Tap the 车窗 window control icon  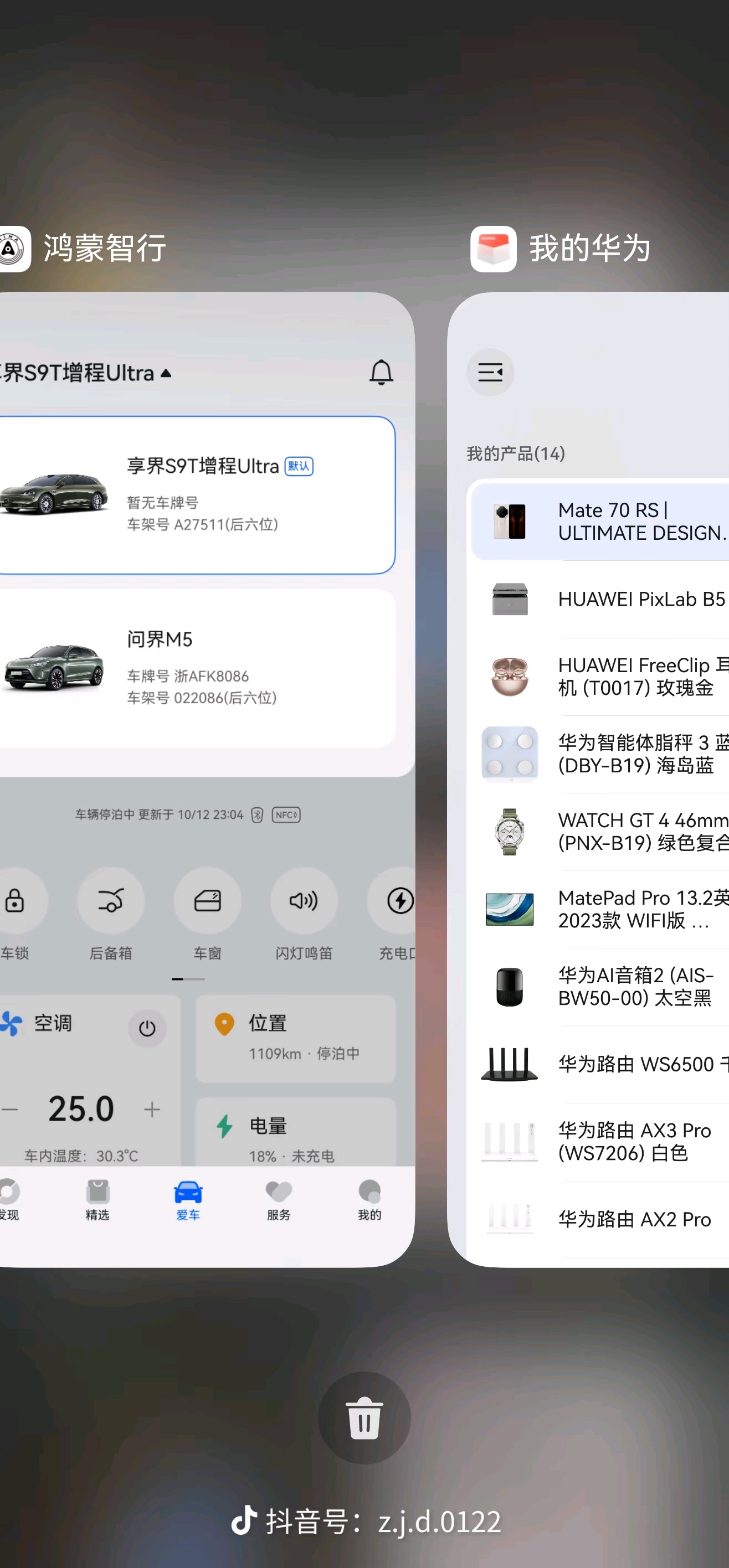tap(207, 900)
